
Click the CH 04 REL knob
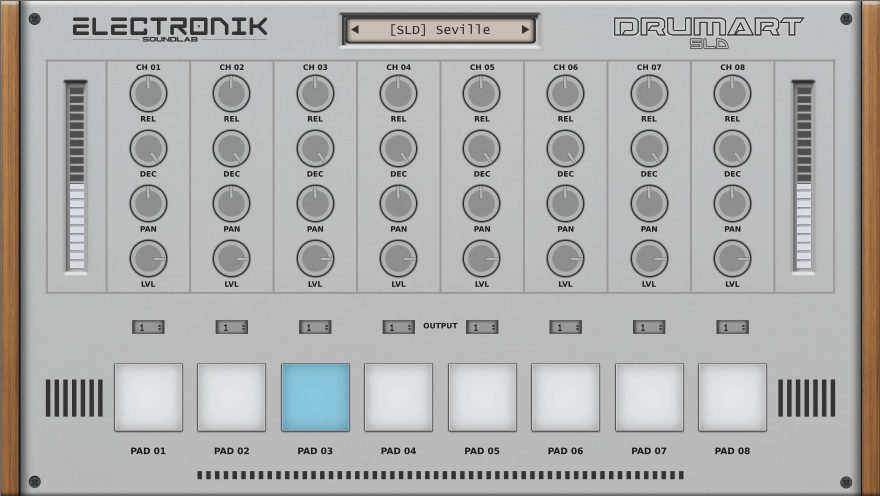tap(398, 94)
